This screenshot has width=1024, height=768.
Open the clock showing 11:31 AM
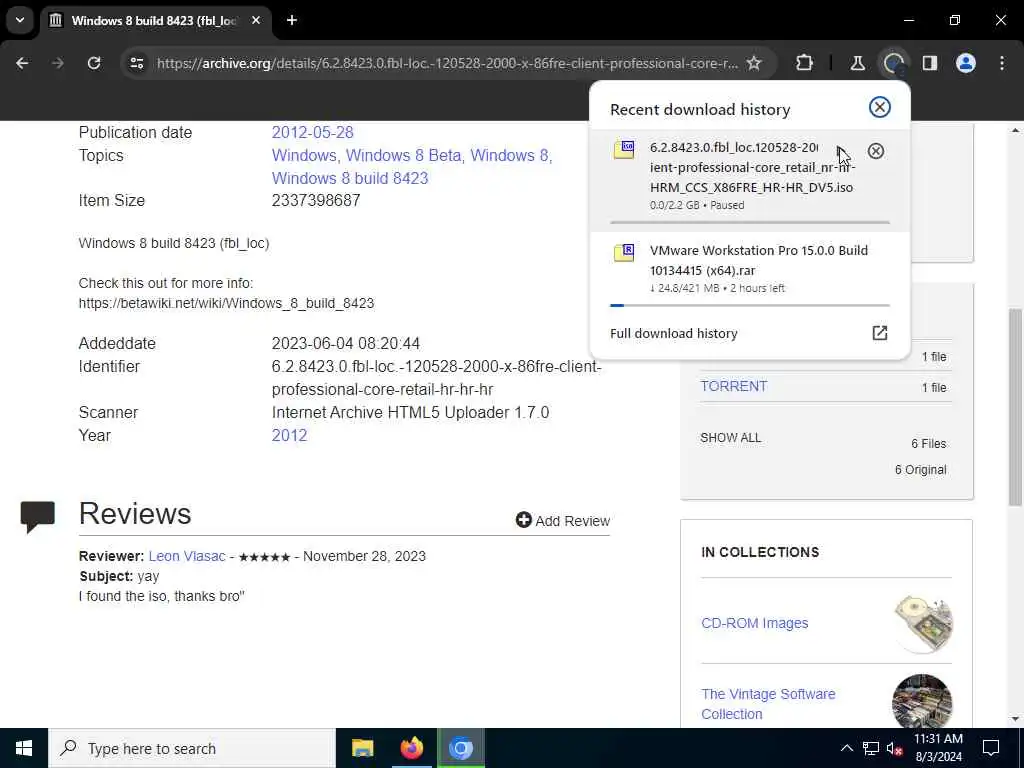(x=938, y=748)
